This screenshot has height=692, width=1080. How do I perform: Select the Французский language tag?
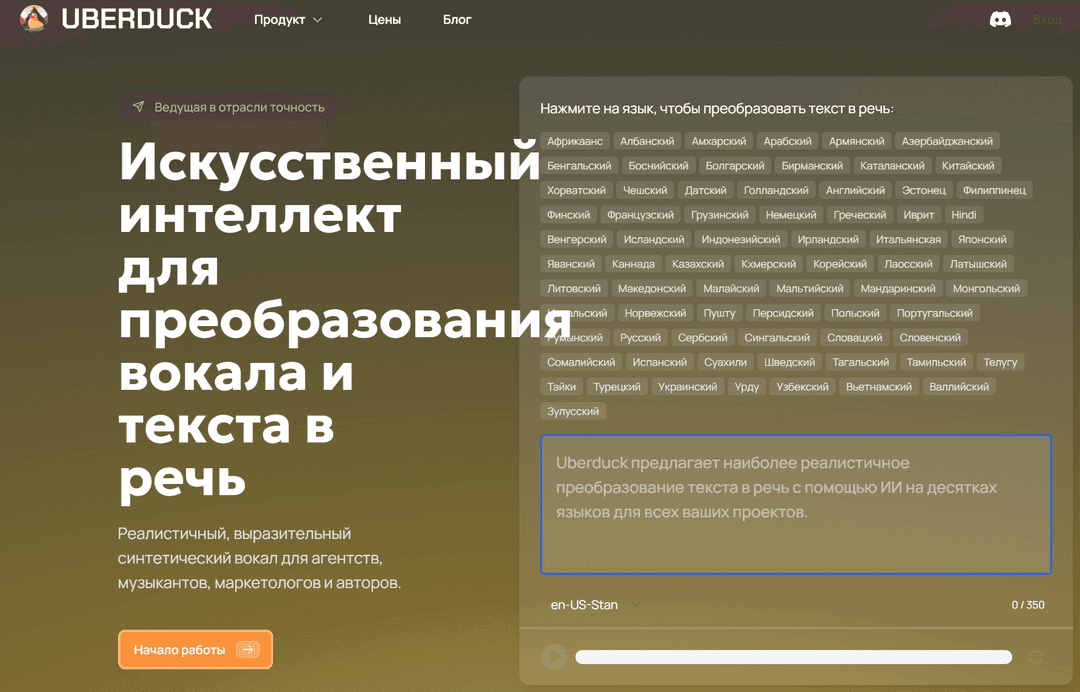coord(640,215)
